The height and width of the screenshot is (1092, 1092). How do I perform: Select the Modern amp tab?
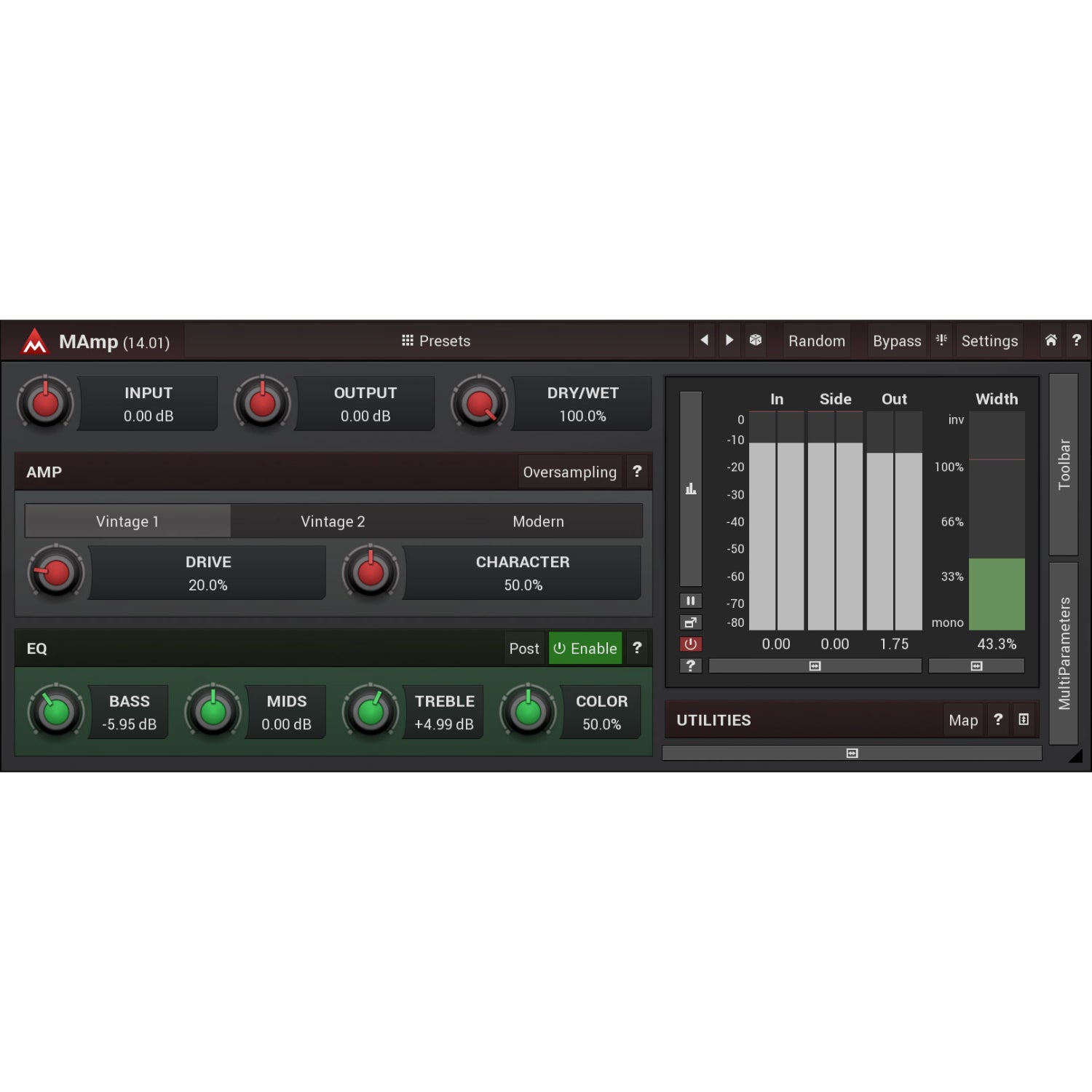(x=539, y=521)
